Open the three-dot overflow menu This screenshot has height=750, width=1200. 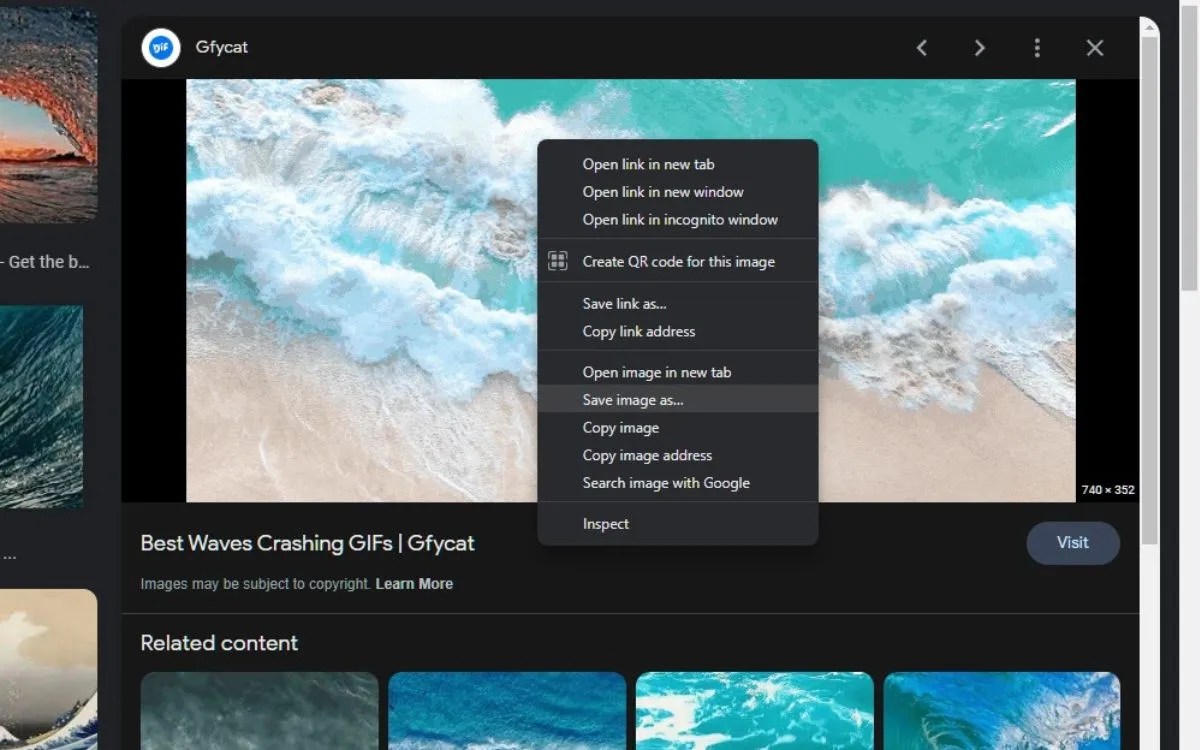[1037, 47]
